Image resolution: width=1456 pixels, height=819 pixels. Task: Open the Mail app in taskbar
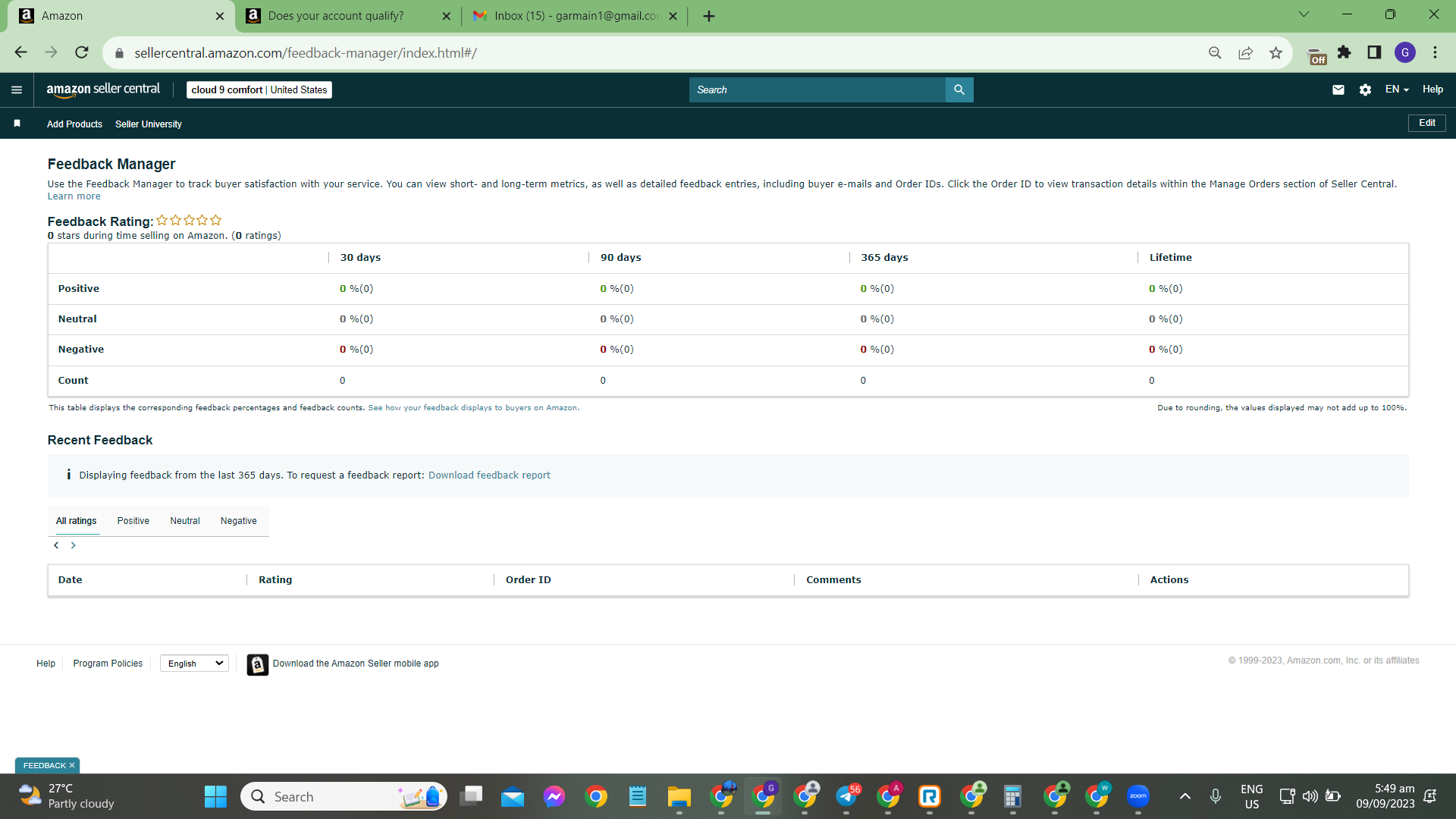[x=513, y=796]
